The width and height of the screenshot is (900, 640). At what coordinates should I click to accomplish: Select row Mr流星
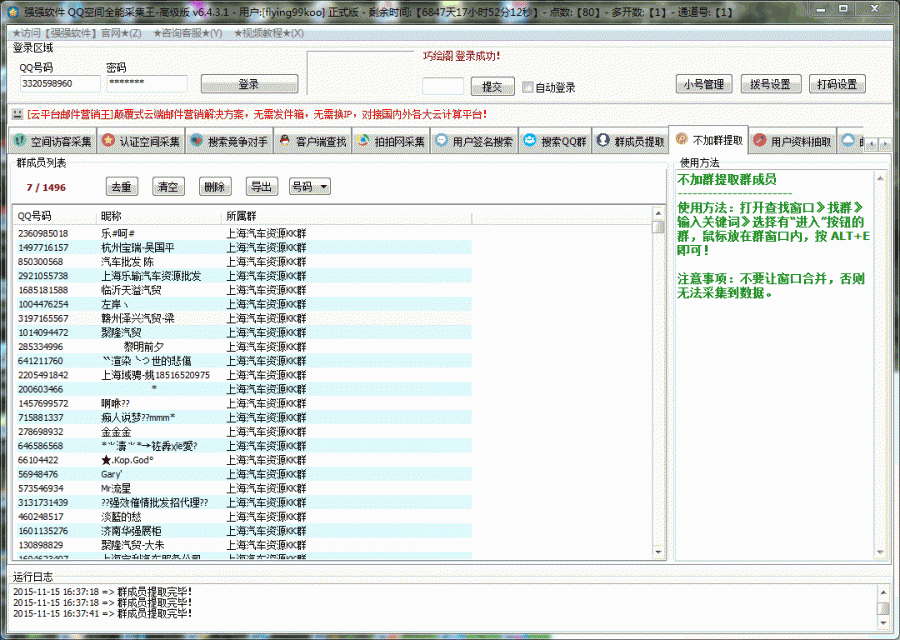pos(243,488)
